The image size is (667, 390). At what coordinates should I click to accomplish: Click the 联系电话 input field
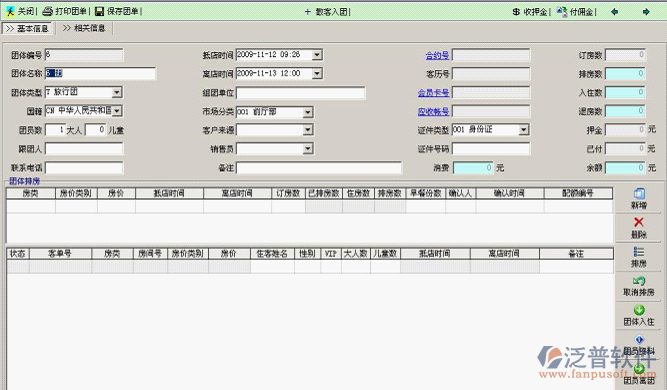[84, 168]
